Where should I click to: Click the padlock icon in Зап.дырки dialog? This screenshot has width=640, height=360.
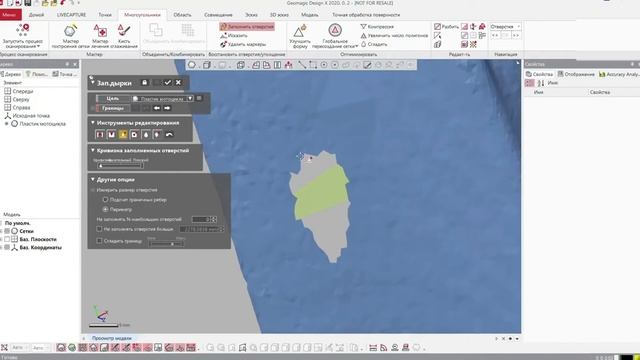(x=144, y=82)
